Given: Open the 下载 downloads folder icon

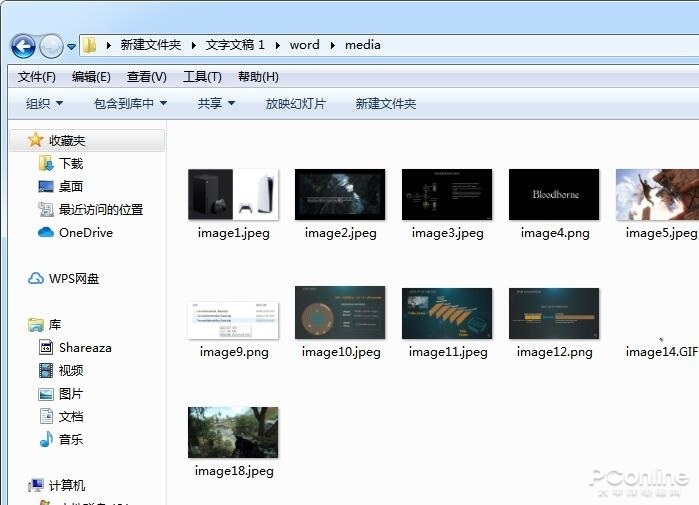Looking at the screenshot, I should 46,163.
